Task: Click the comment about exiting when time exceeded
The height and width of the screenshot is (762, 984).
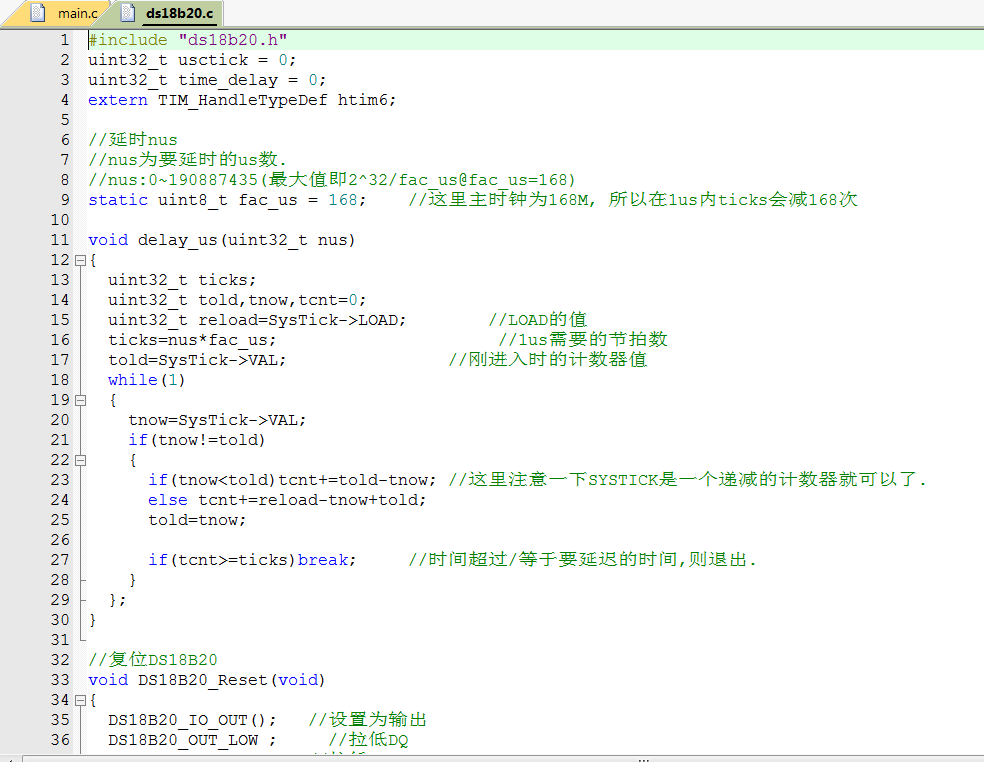Action: point(583,560)
